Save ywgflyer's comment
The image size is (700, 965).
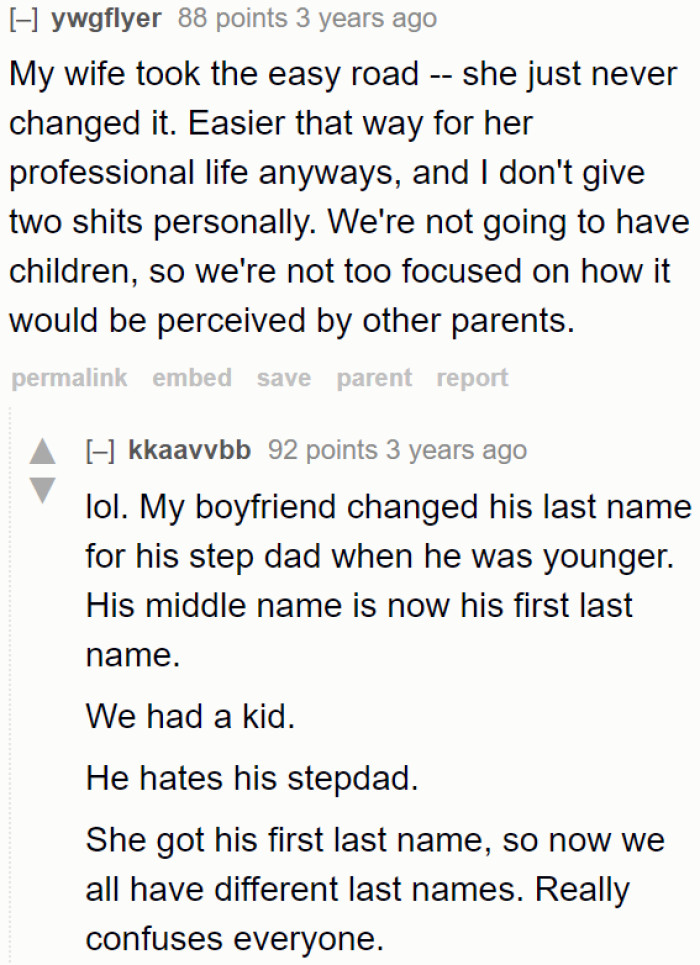[283, 378]
